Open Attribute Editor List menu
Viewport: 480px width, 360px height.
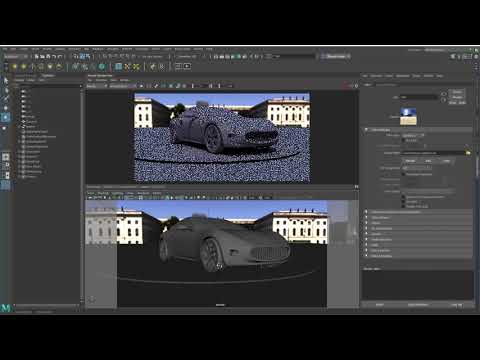(x=365, y=76)
